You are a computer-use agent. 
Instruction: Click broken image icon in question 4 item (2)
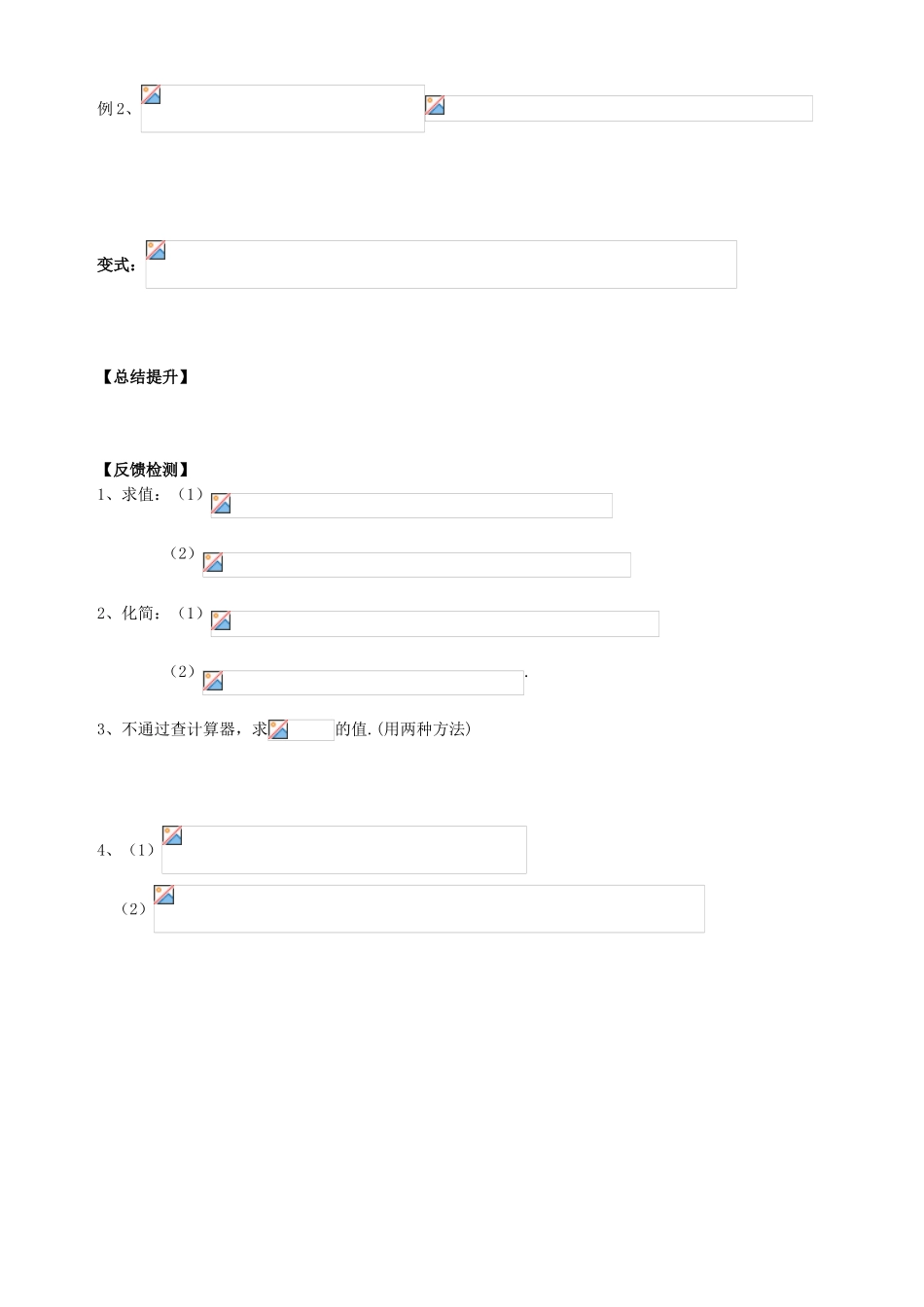(164, 895)
